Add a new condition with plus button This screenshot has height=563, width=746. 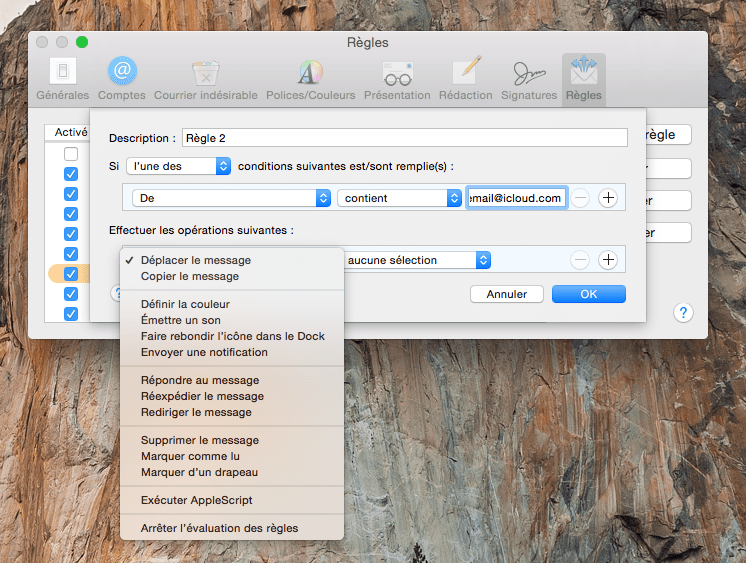607,198
